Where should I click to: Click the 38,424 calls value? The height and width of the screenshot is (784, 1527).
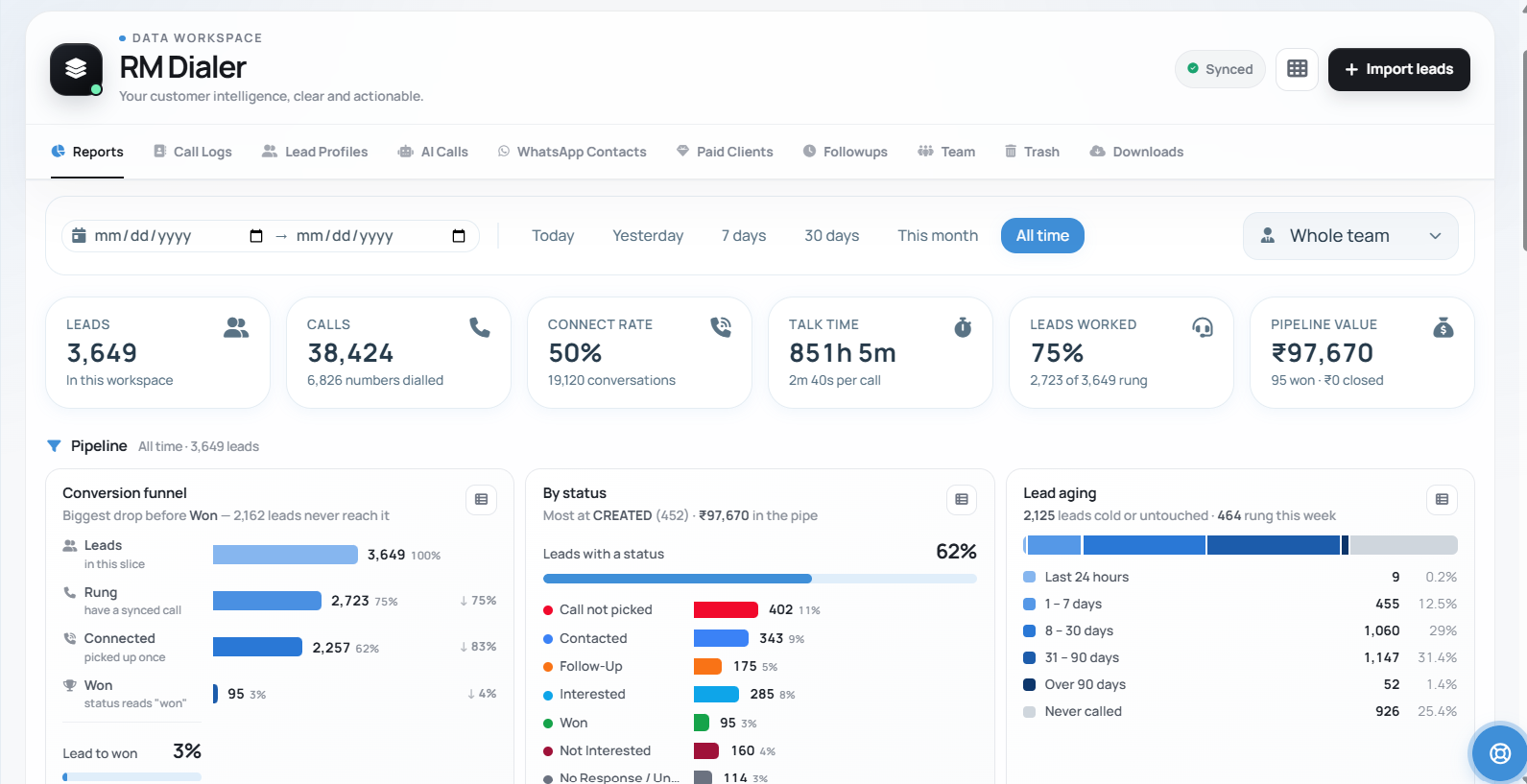click(350, 353)
